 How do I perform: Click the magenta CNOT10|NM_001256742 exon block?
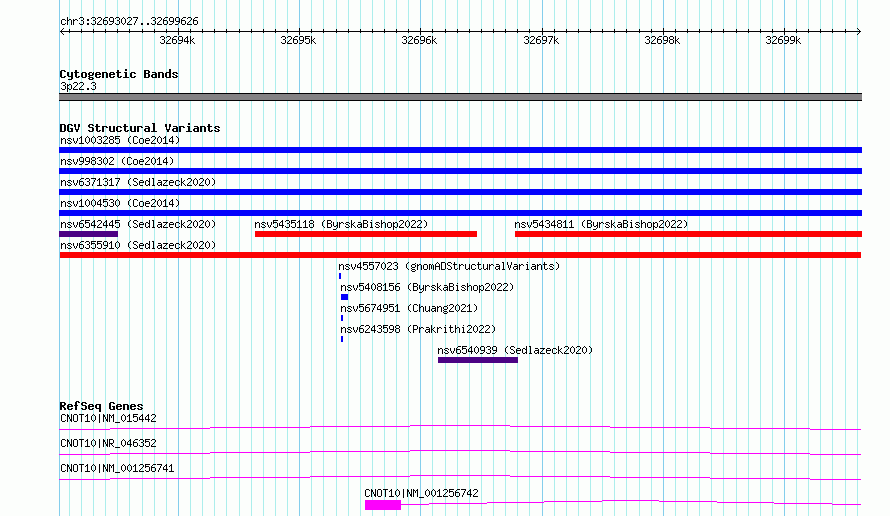pos(383,505)
